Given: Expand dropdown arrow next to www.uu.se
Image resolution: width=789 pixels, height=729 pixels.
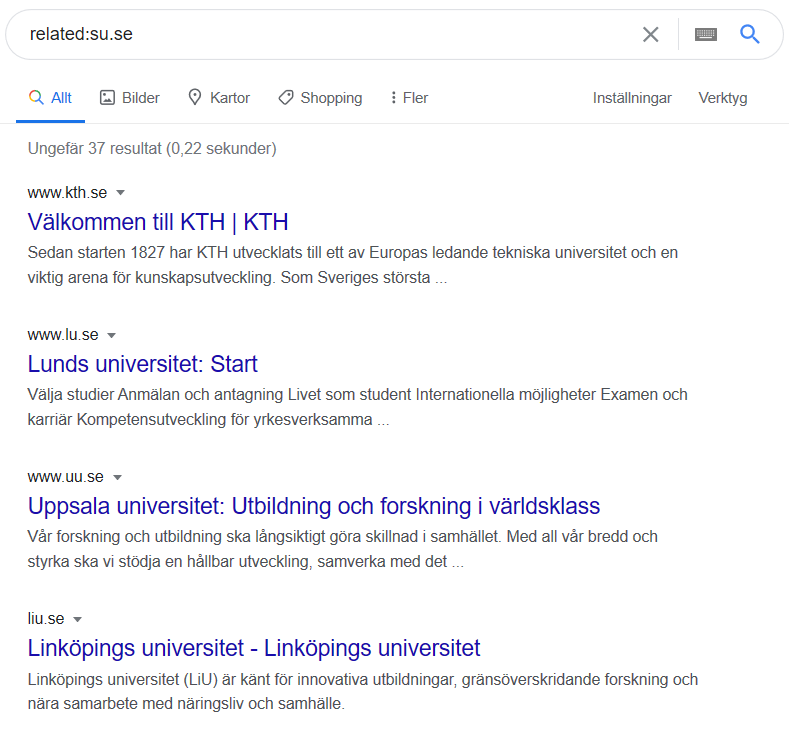Looking at the screenshot, I should coord(117,477).
